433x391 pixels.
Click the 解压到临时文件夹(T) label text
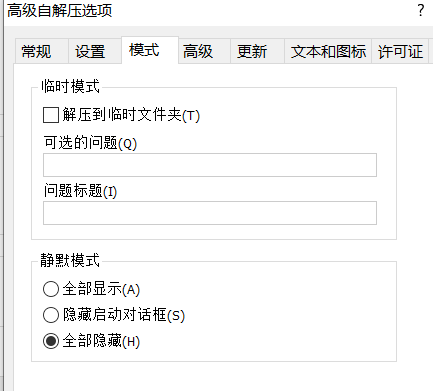click(x=131, y=115)
